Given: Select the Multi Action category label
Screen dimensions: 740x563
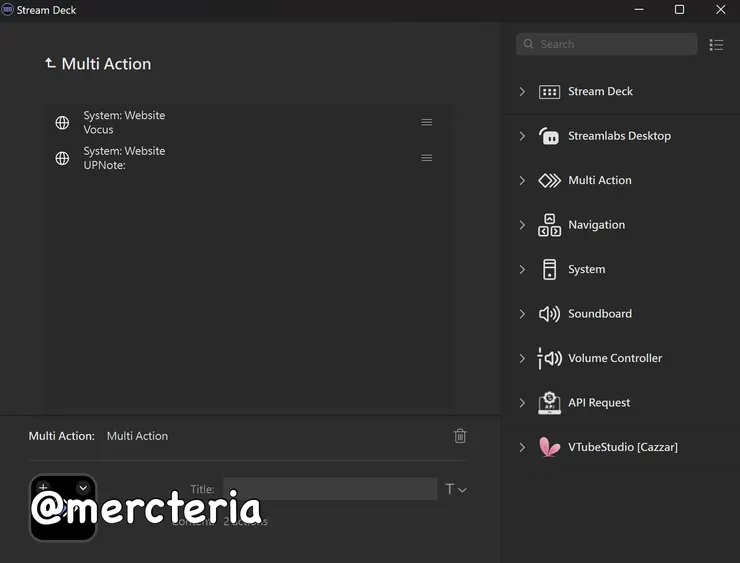Looking at the screenshot, I should (600, 181).
